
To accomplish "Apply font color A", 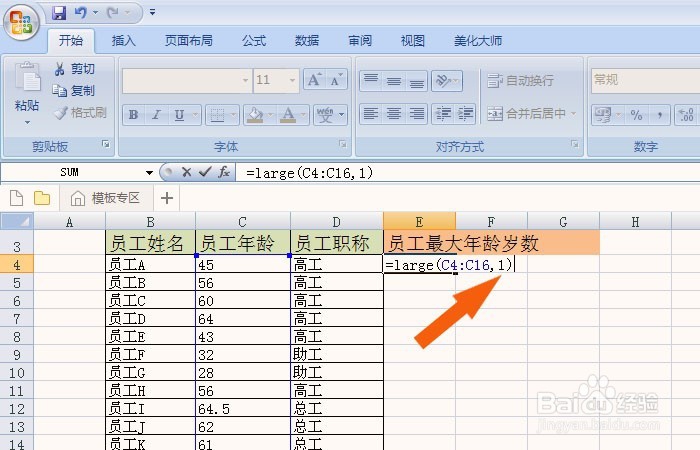I will pyautogui.click(x=288, y=115).
